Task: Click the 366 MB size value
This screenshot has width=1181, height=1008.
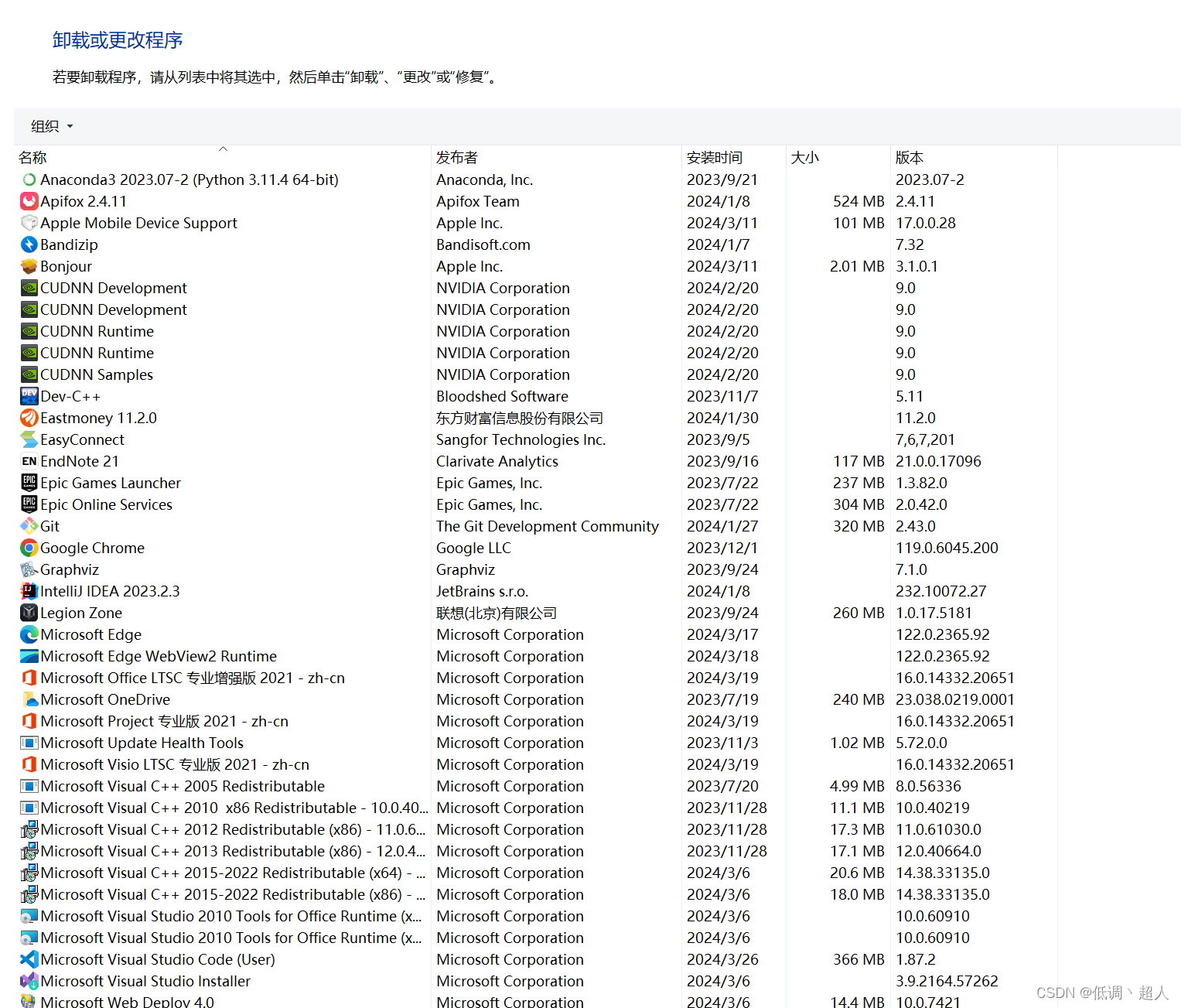Action: coord(858,959)
